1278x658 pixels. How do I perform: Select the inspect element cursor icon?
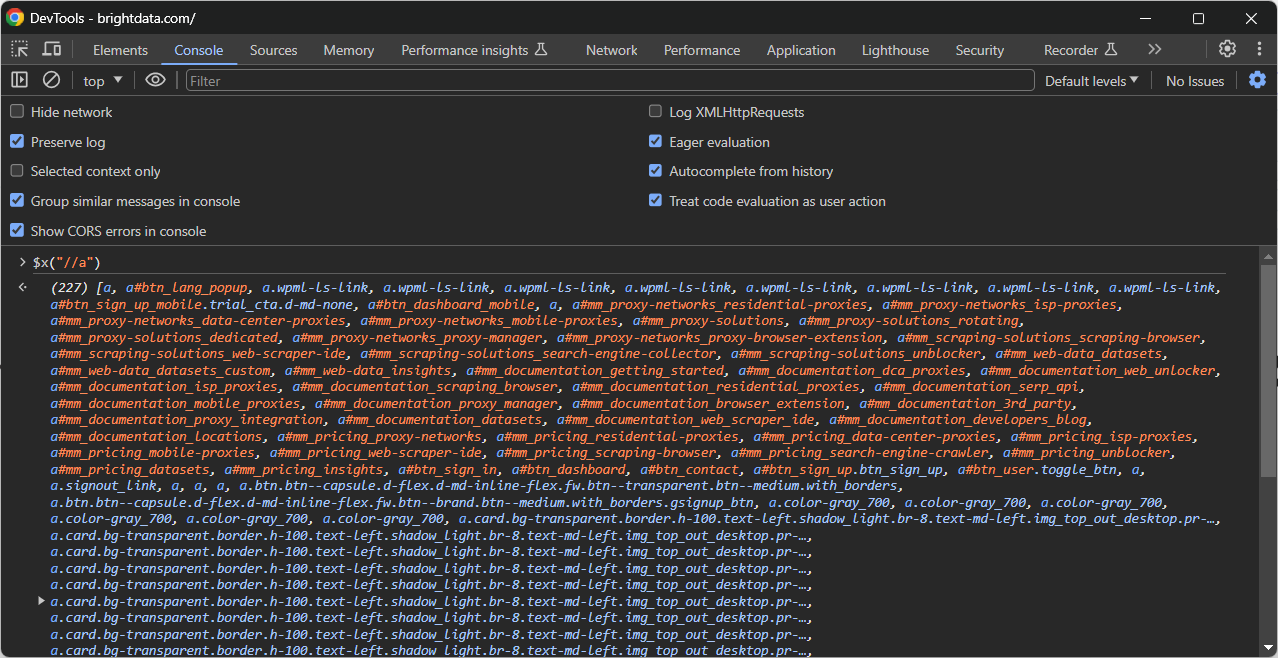(x=18, y=48)
